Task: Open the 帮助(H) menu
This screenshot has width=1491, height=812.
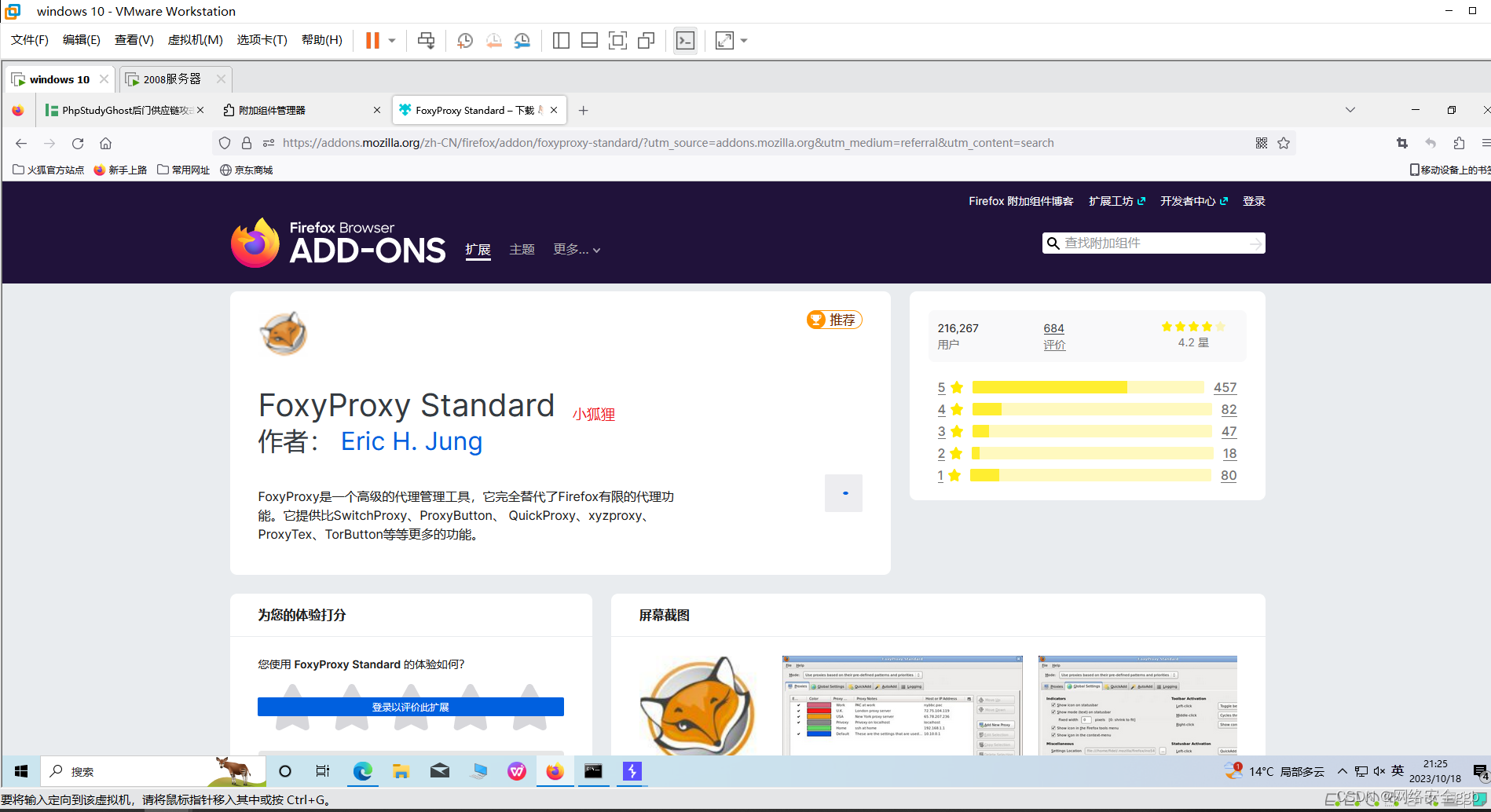Action: pos(322,40)
